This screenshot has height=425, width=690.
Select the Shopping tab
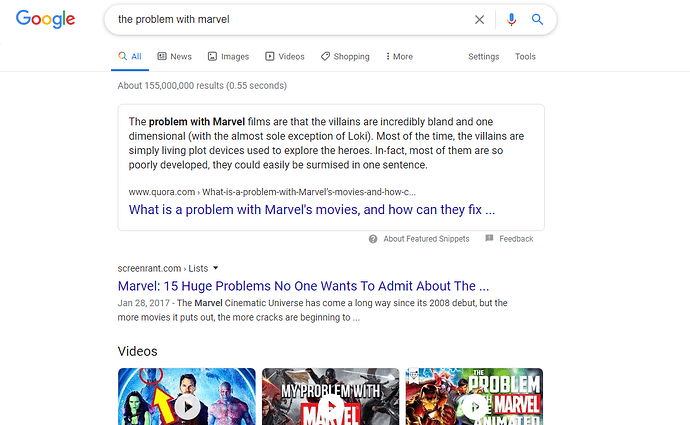[345, 56]
